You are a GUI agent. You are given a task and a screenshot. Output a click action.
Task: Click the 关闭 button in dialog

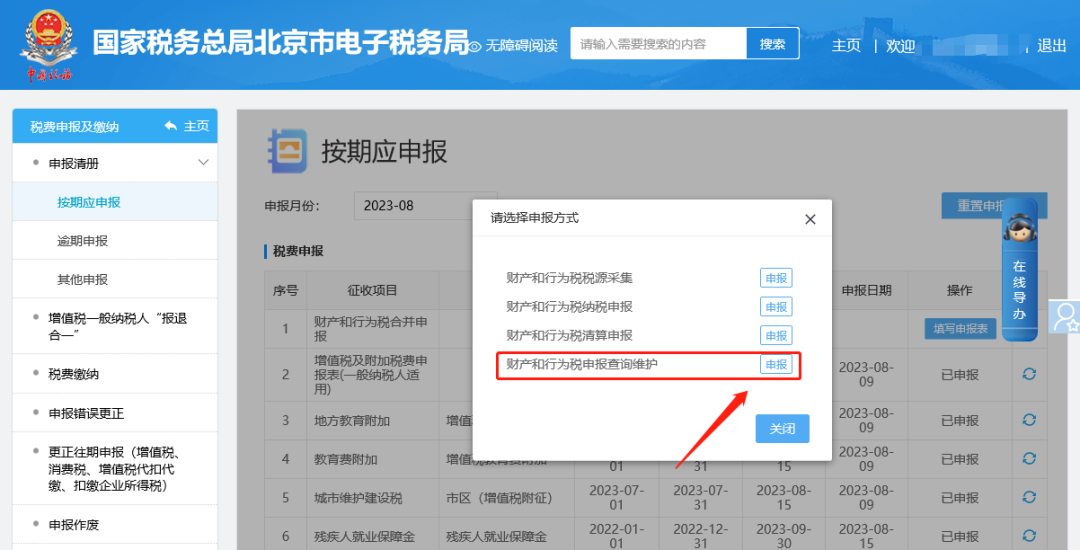[x=782, y=429]
